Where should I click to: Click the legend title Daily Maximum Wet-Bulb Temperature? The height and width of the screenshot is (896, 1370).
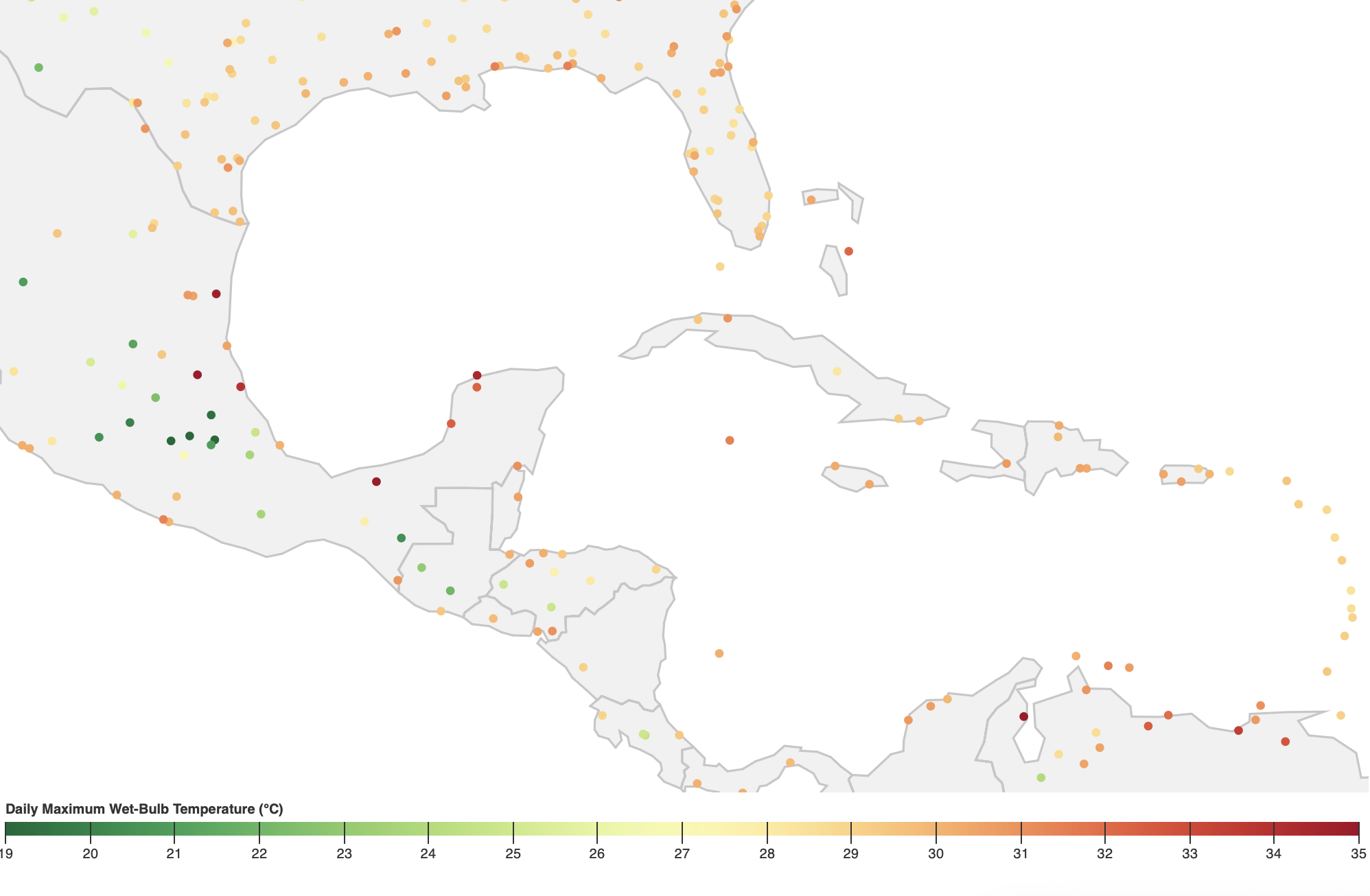[144, 809]
